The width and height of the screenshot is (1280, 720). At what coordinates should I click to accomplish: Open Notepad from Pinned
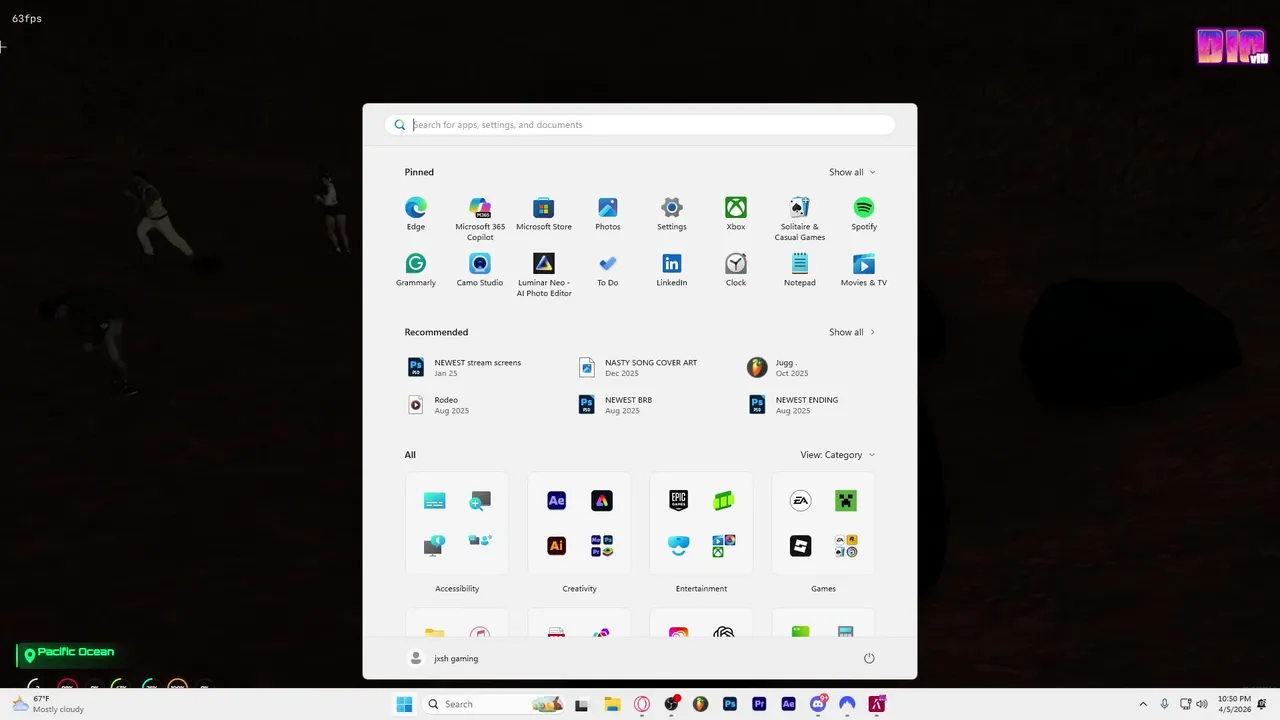[x=800, y=270]
